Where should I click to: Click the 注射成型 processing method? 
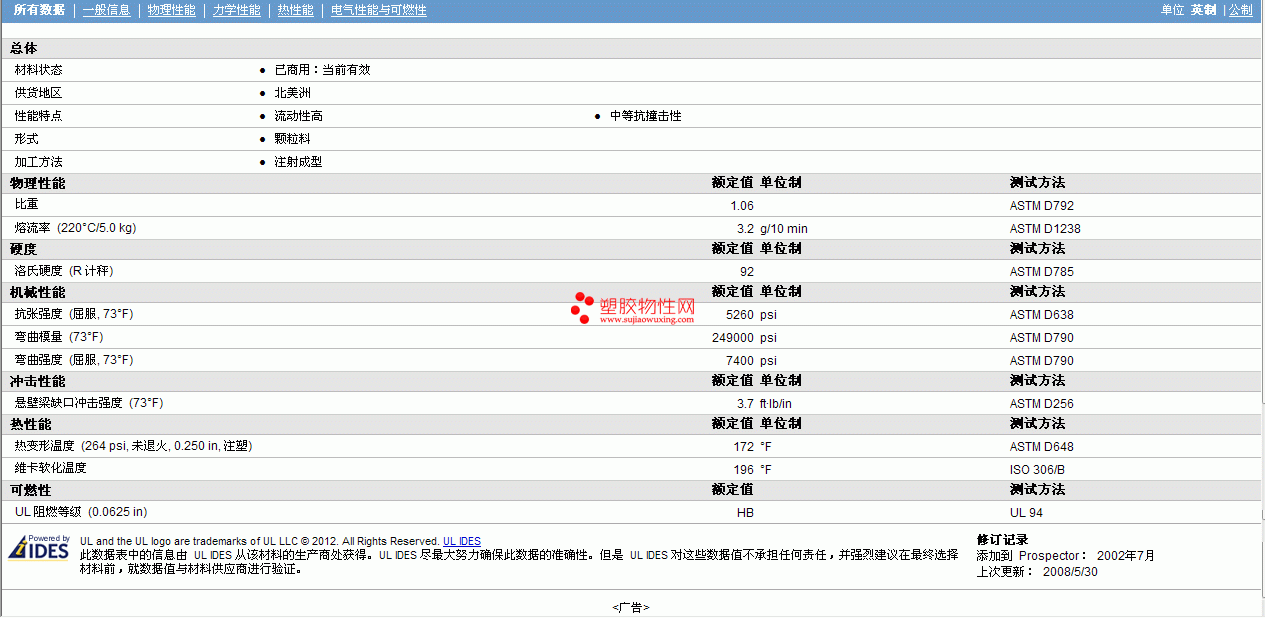click(298, 162)
